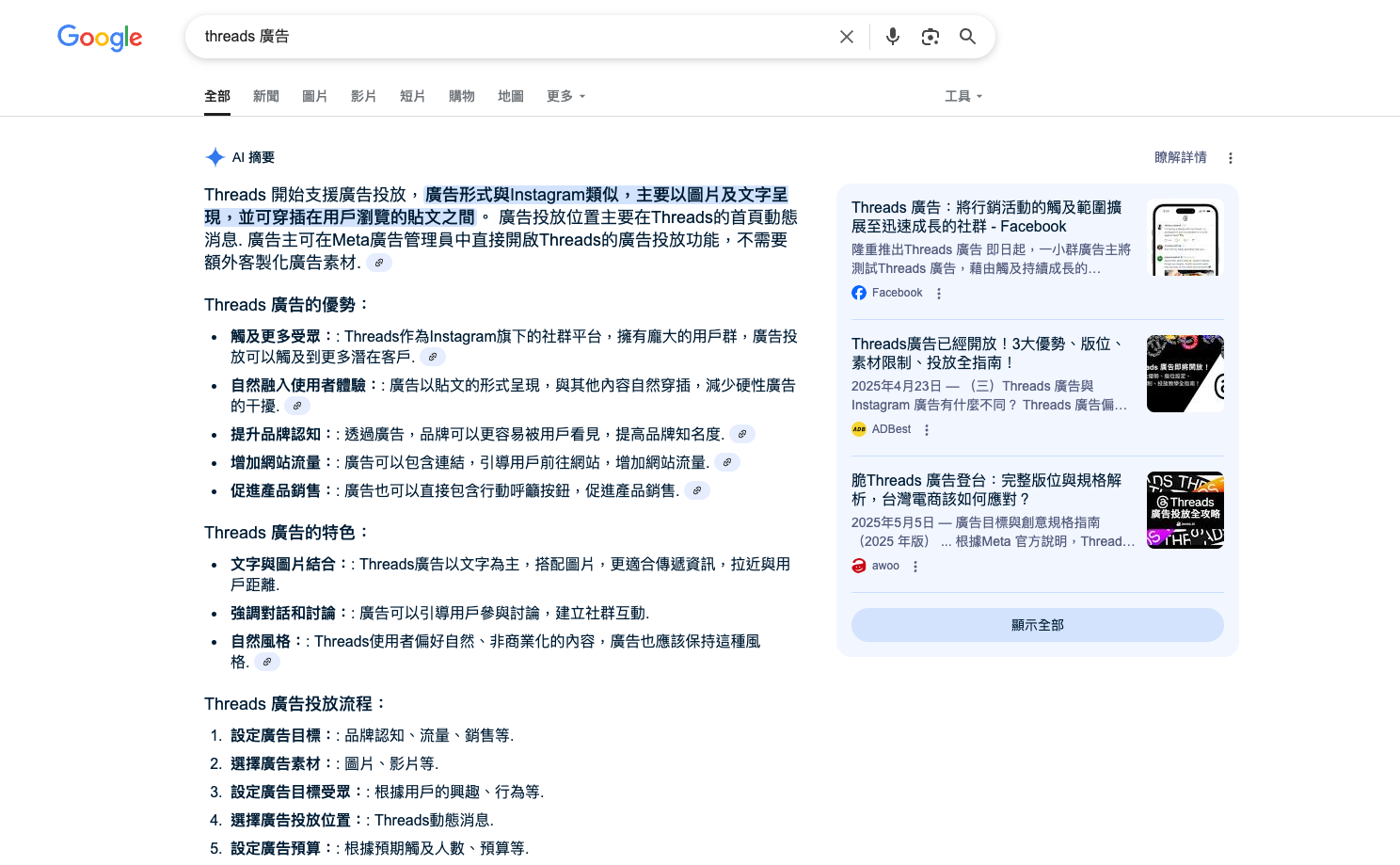The height and width of the screenshot is (865, 1400).
Task: Open the 工具 tools dropdown
Action: click(x=963, y=96)
